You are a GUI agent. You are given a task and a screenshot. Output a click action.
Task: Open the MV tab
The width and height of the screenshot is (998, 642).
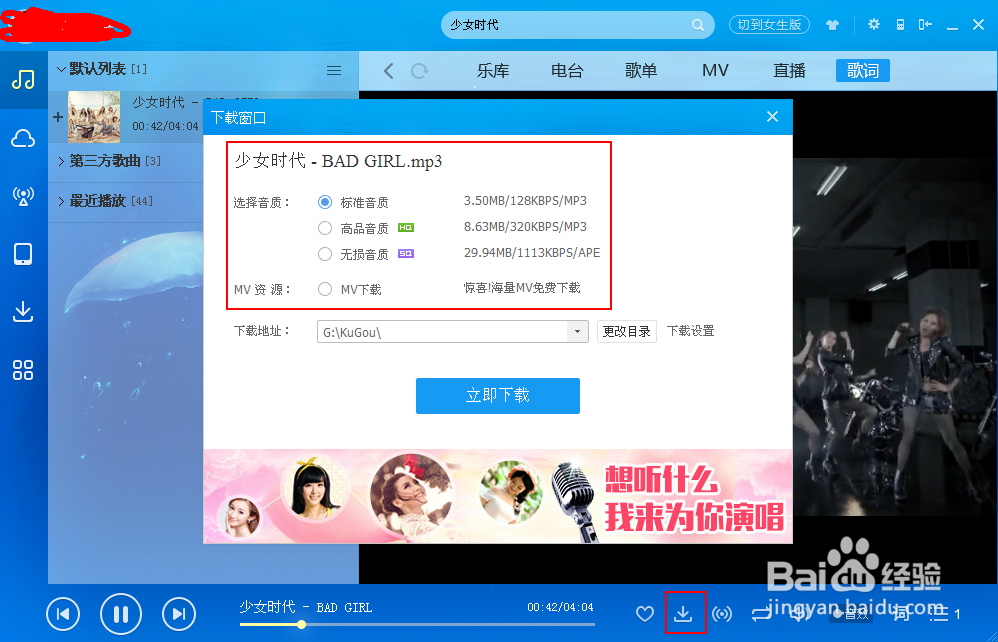pyautogui.click(x=715, y=71)
